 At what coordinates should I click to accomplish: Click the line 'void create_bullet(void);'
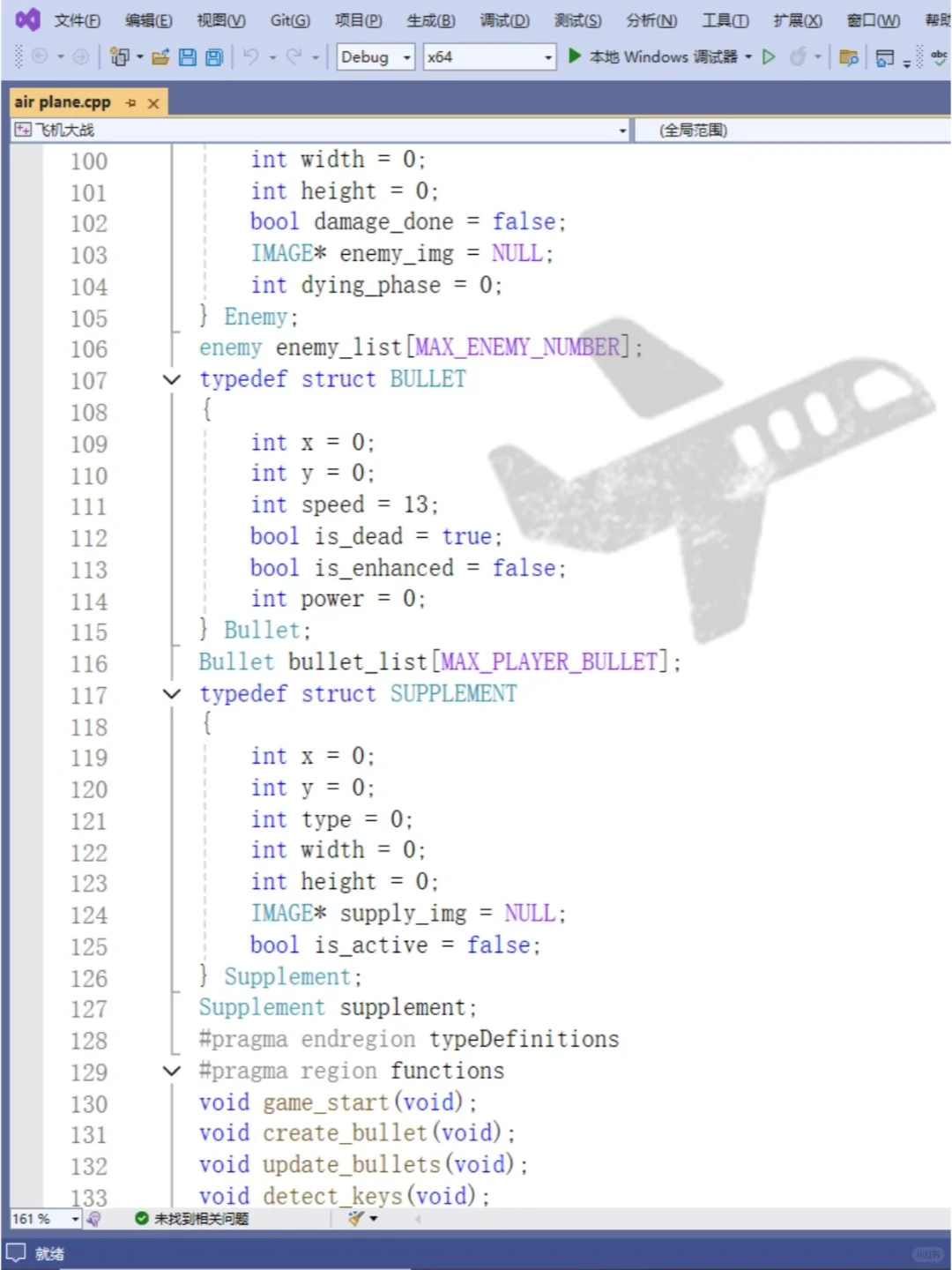357,1133
